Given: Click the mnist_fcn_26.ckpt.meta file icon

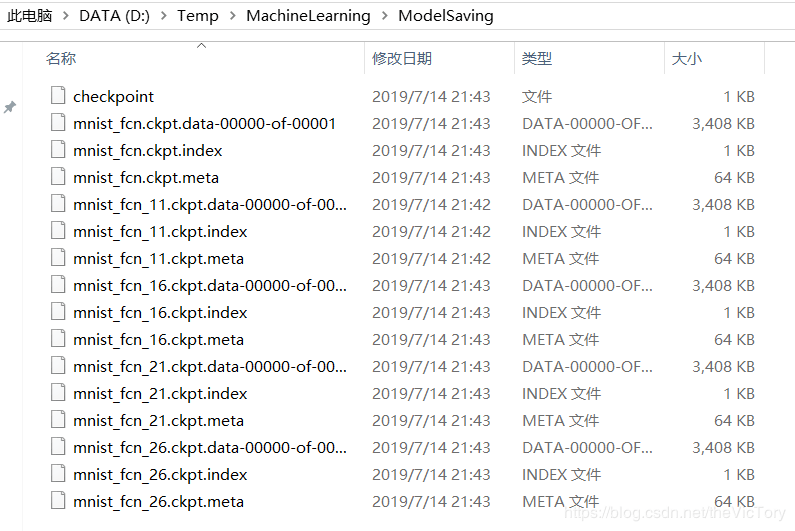Looking at the screenshot, I should click(x=58, y=501).
